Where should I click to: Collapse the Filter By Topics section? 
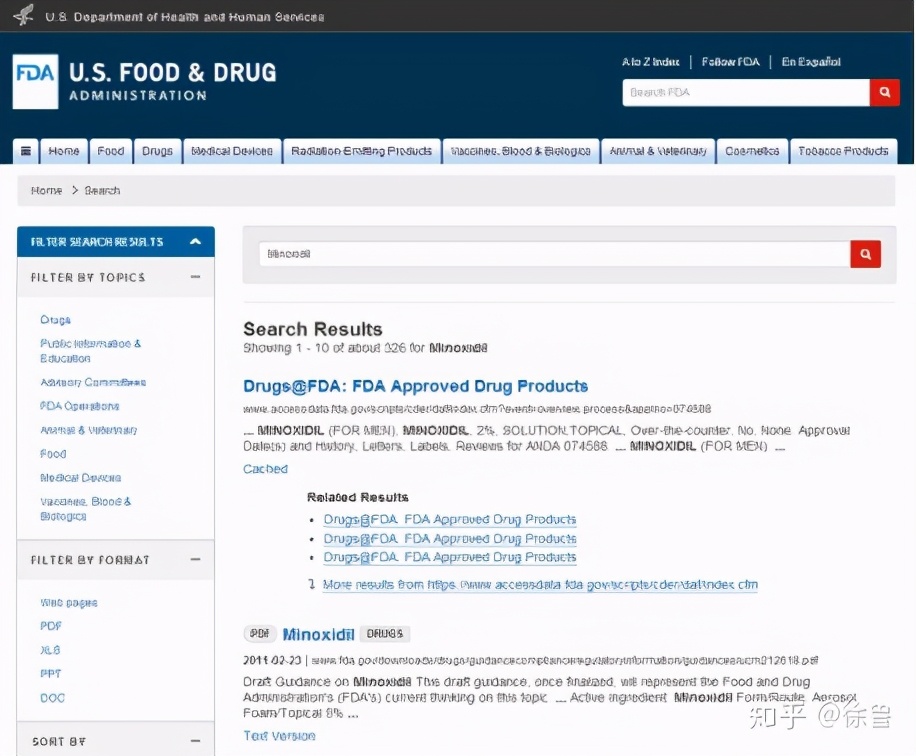coord(196,277)
